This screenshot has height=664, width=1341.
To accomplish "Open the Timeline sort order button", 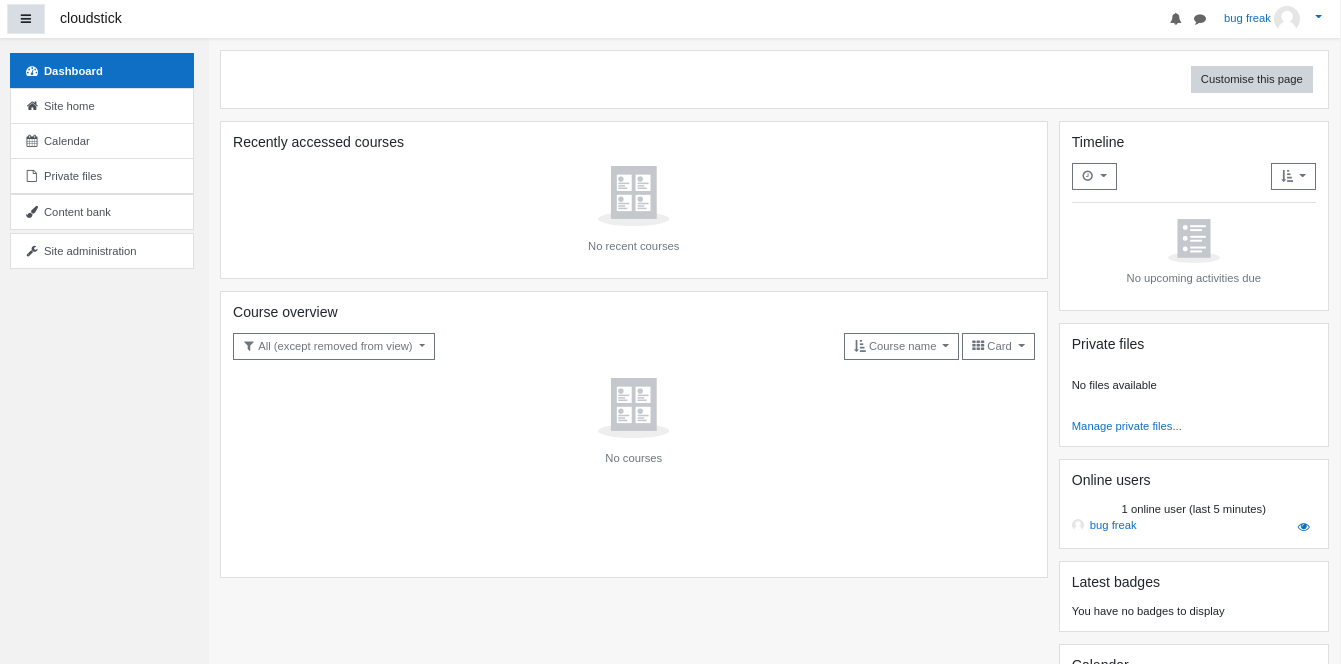I will [1293, 176].
